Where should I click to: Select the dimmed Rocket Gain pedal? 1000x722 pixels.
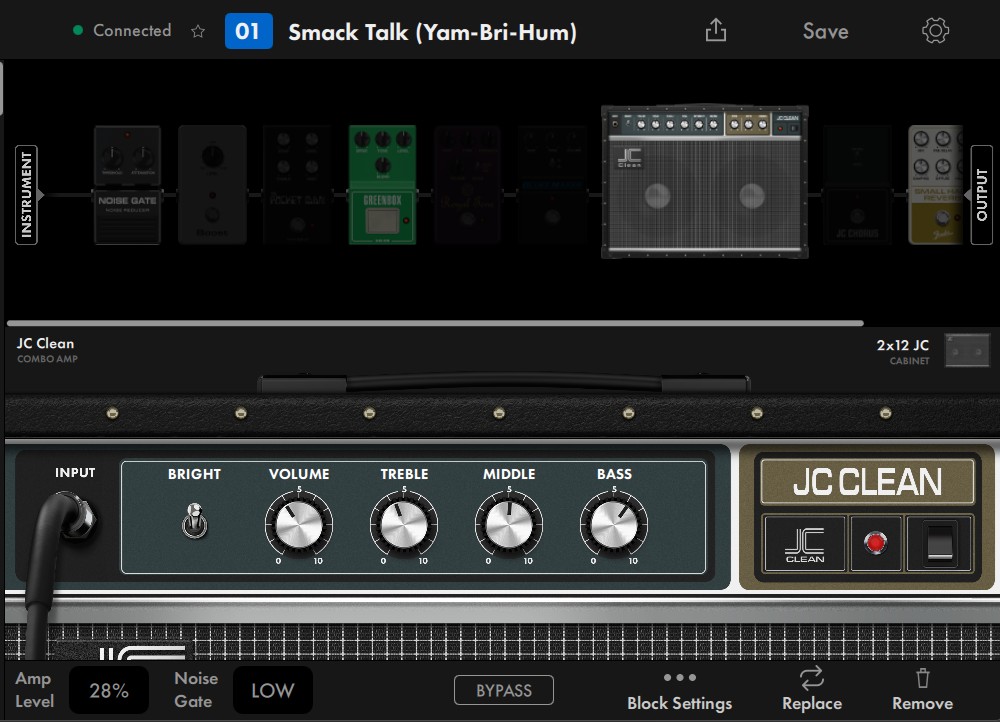(x=297, y=185)
